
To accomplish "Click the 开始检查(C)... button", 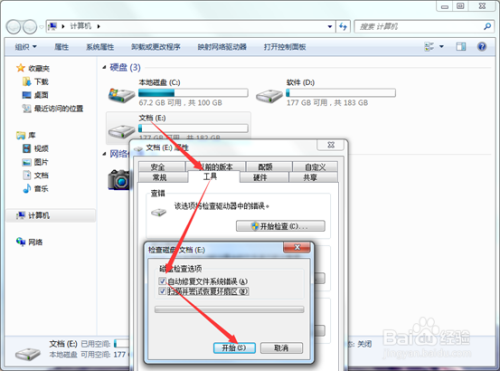I will pyautogui.click(x=280, y=226).
